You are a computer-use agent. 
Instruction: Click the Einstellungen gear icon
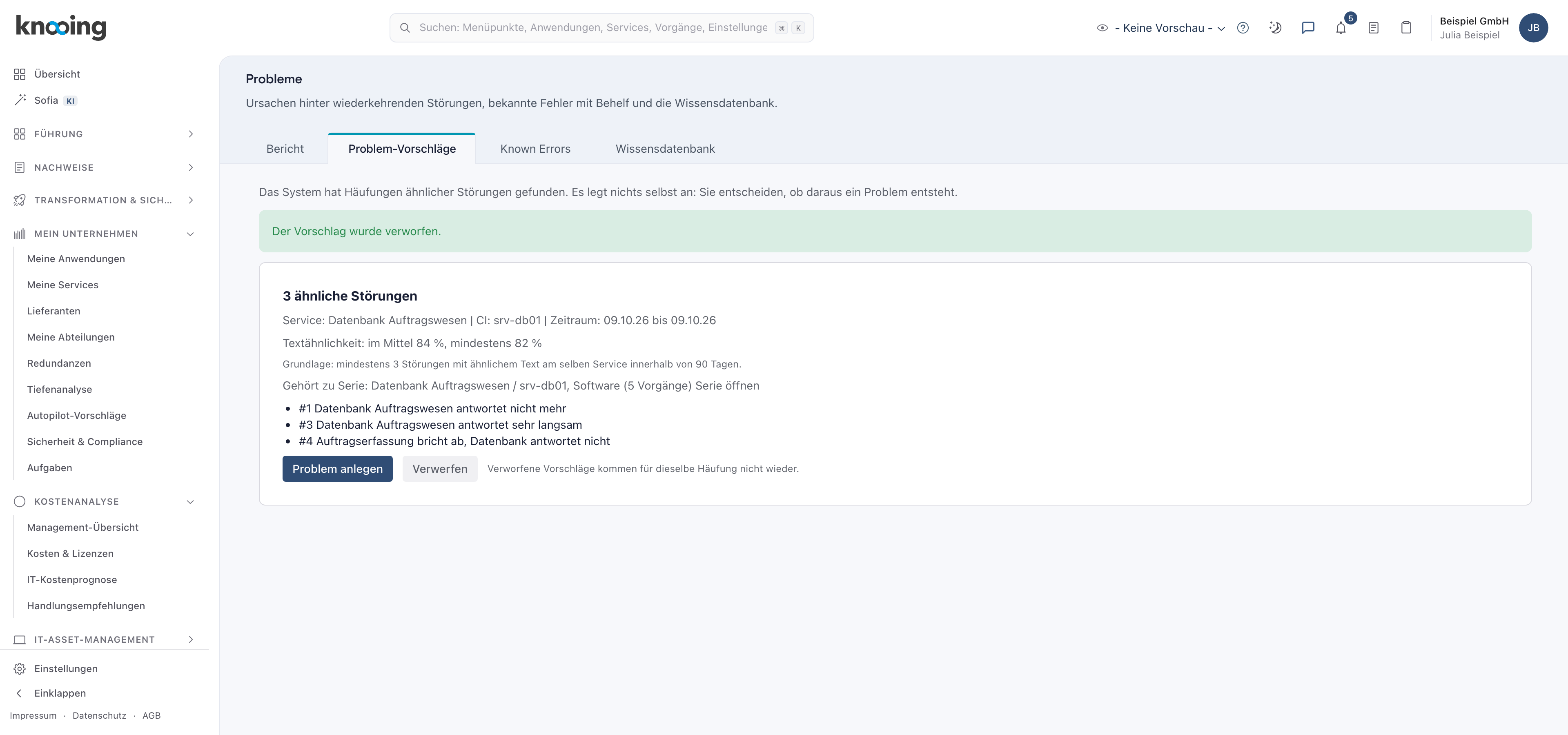pyautogui.click(x=20, y=669)
